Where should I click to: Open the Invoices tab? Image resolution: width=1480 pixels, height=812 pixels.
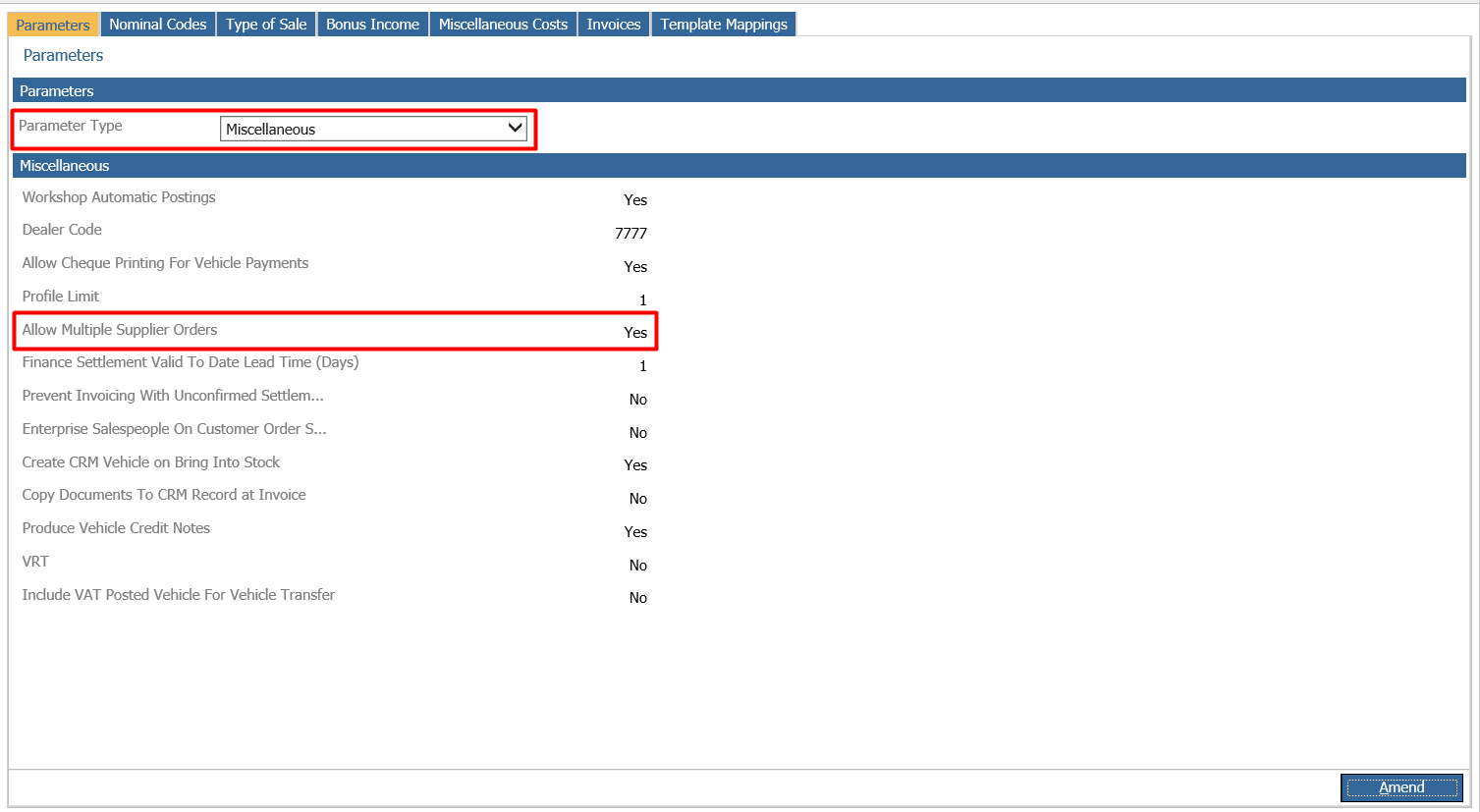pos(614,25)
